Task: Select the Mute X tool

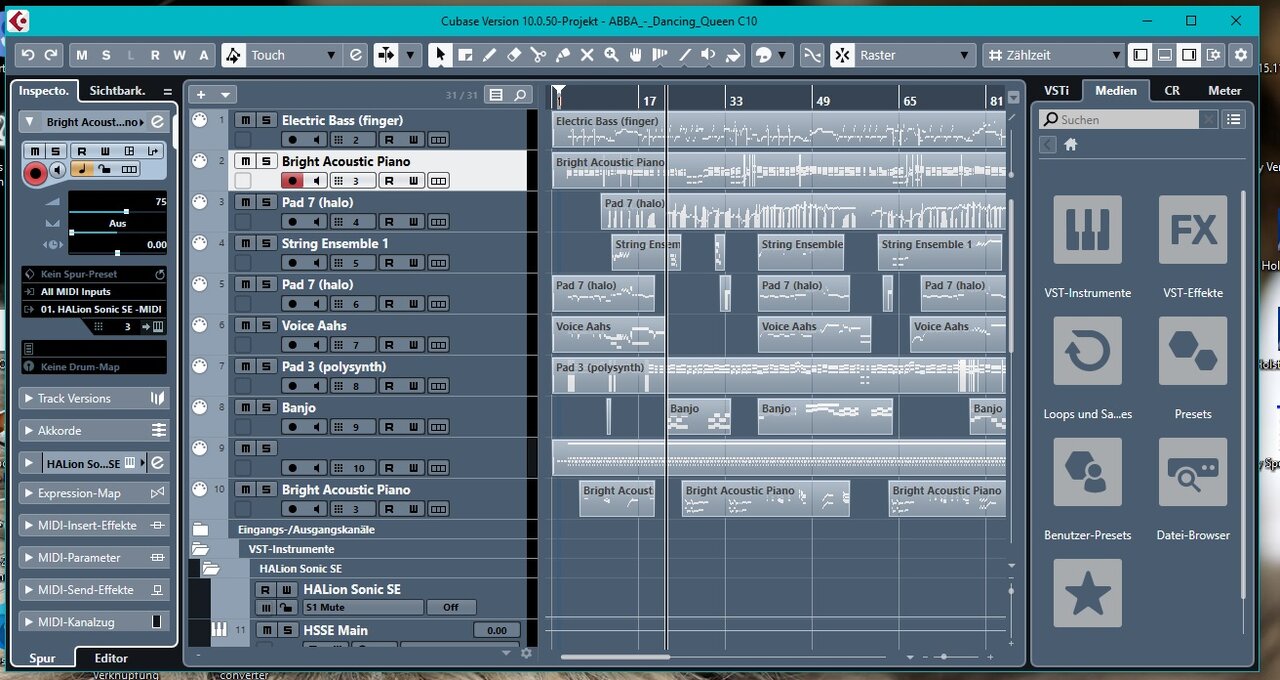Action: [x=587, y=55]
